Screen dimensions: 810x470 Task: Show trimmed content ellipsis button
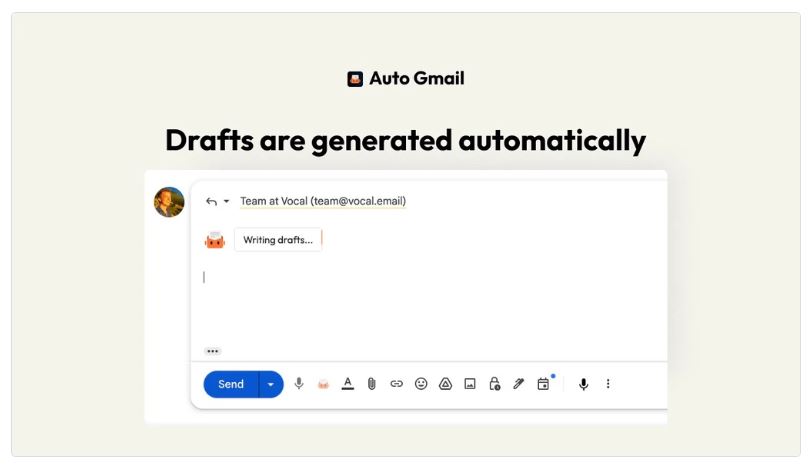pyautogui.click(x=213, y=351)
